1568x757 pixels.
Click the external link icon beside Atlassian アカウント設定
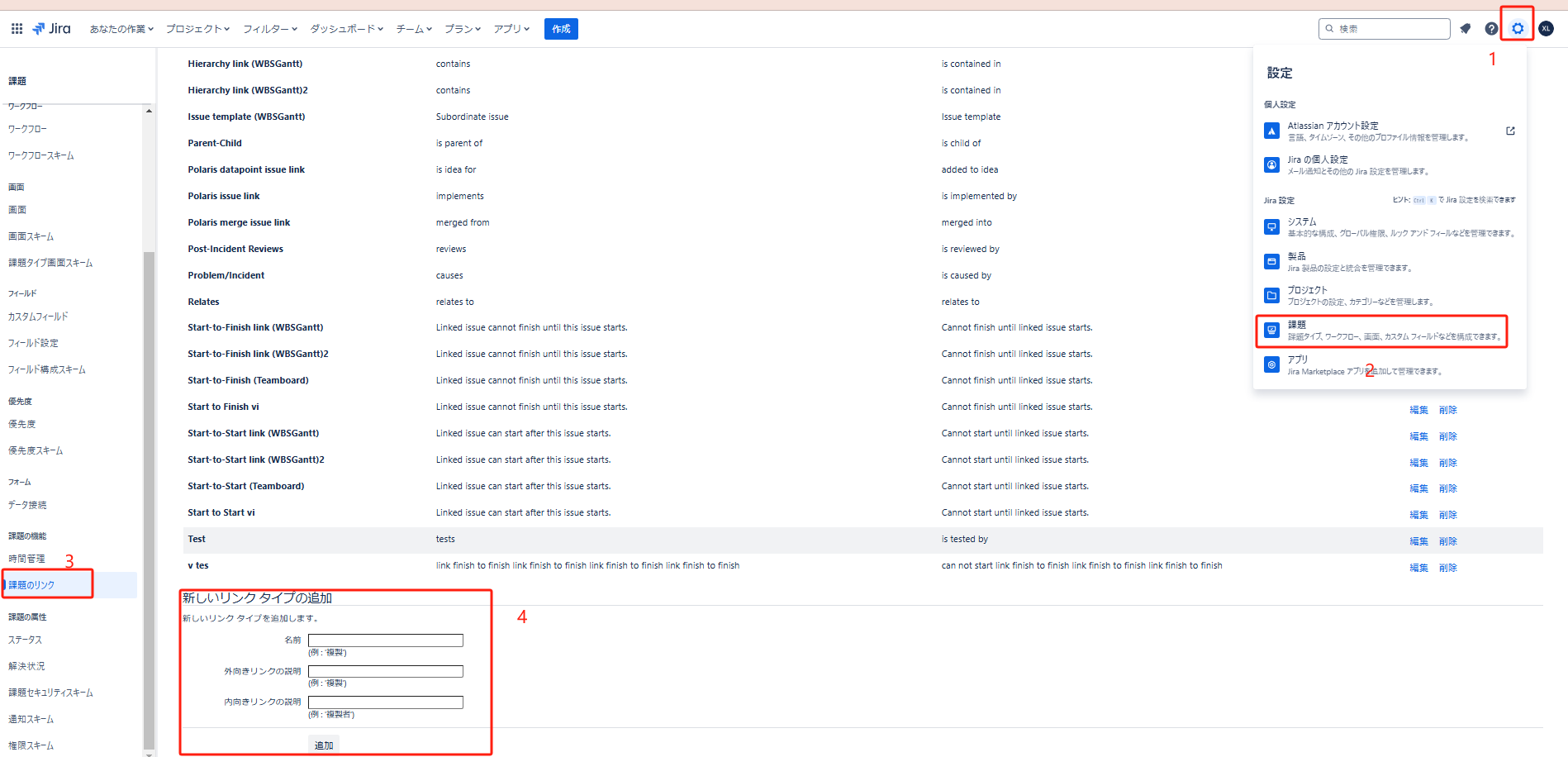click(1510, 131)
